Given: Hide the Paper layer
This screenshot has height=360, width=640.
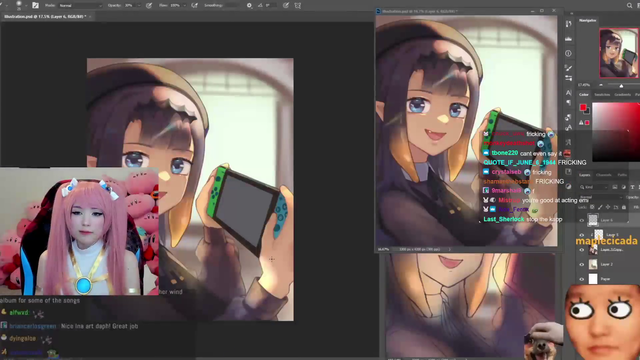Looking at the screenshot, I should pyautogui.click(x=582, y=279).
